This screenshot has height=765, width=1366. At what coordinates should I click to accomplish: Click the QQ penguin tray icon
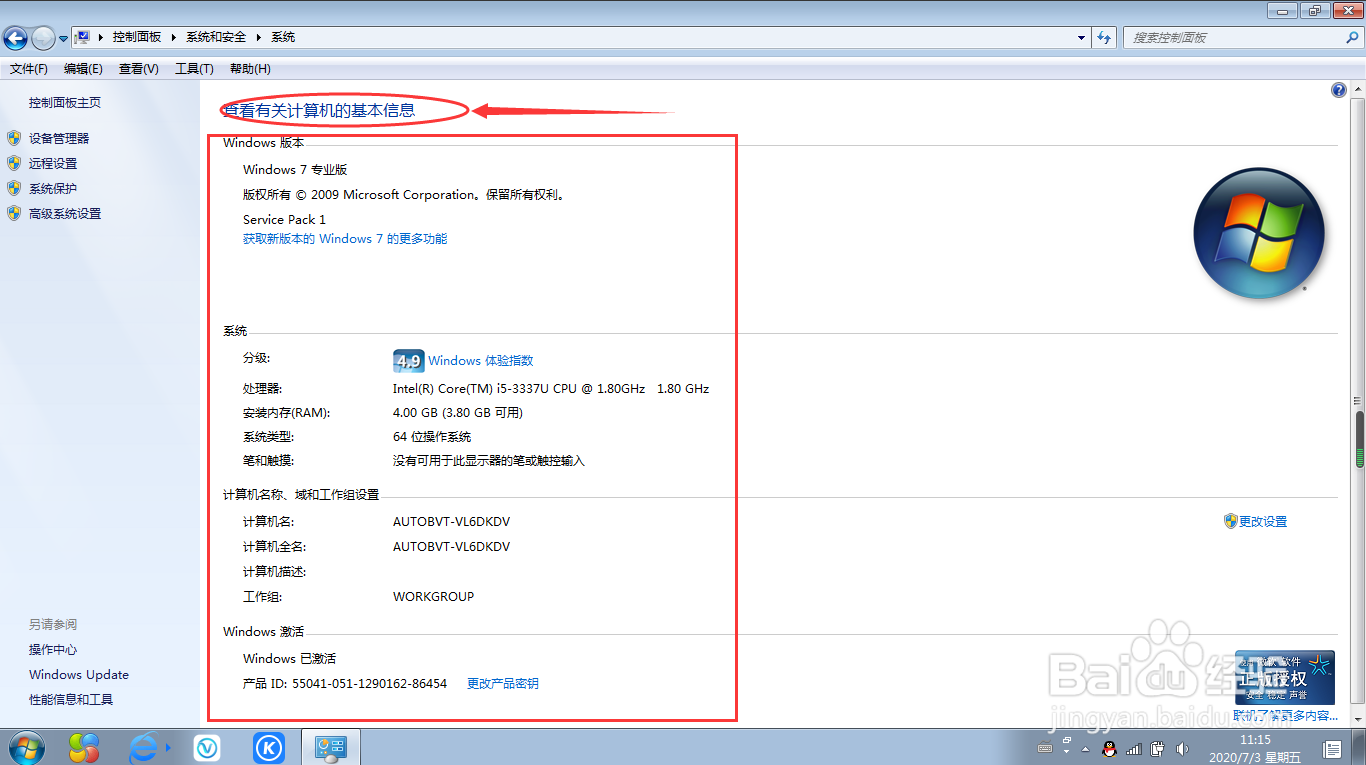tap(1109, 749)
